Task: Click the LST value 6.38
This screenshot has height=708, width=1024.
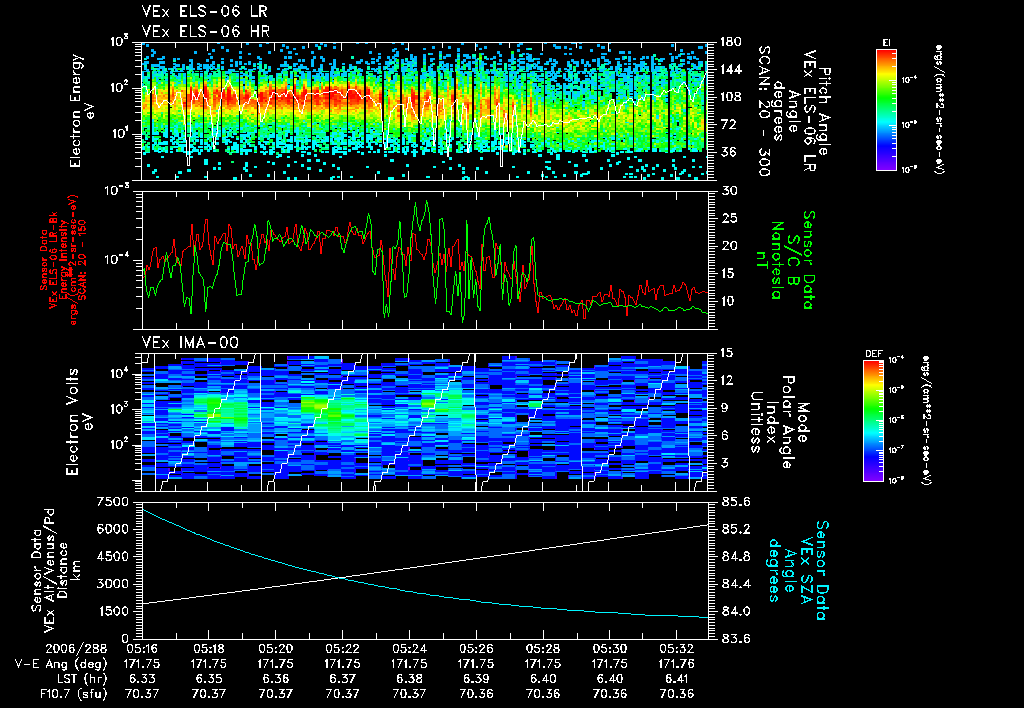Action: tap(409, 679)
